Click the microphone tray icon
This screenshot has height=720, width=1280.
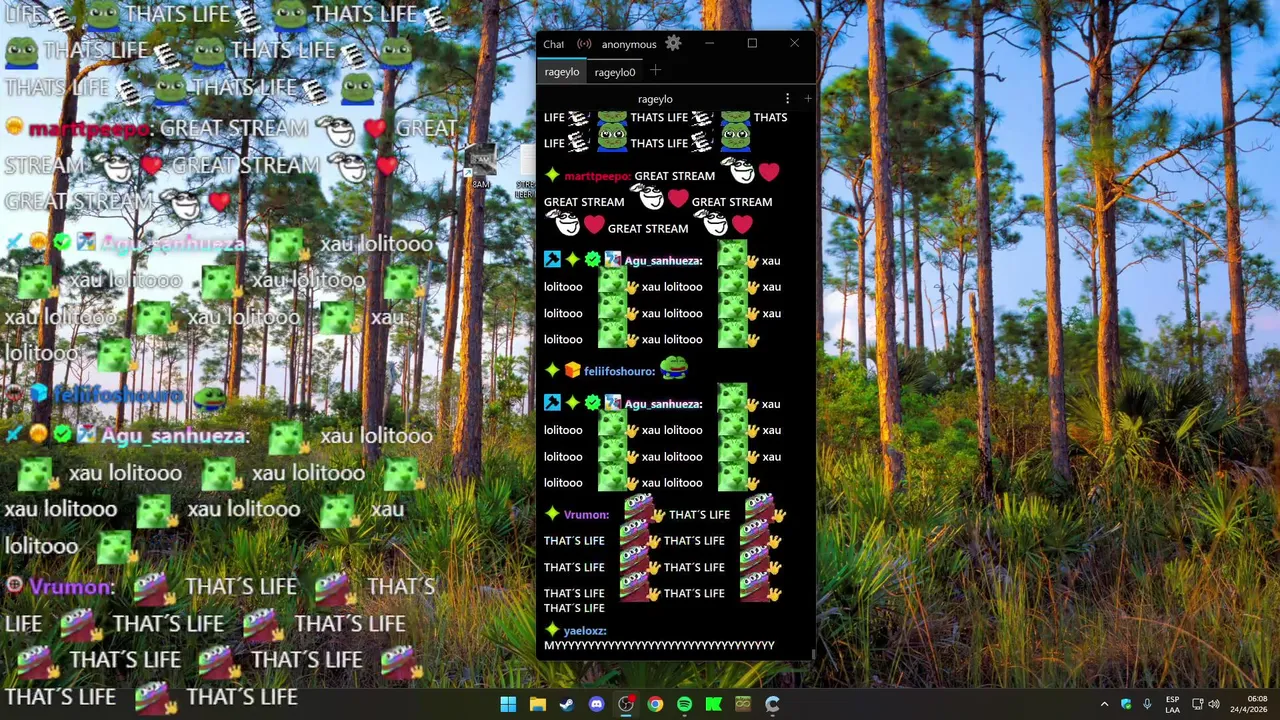point(1147,704)
